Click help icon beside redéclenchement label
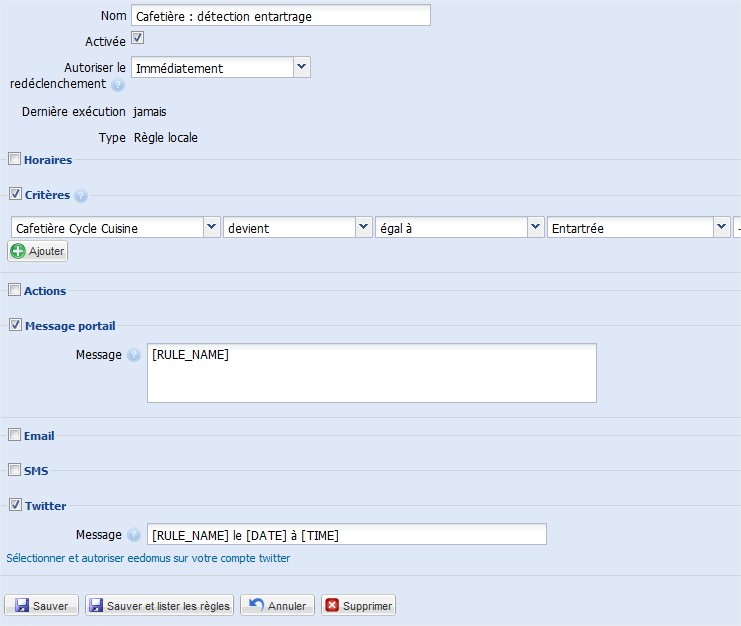 click(x=118, y=85)
